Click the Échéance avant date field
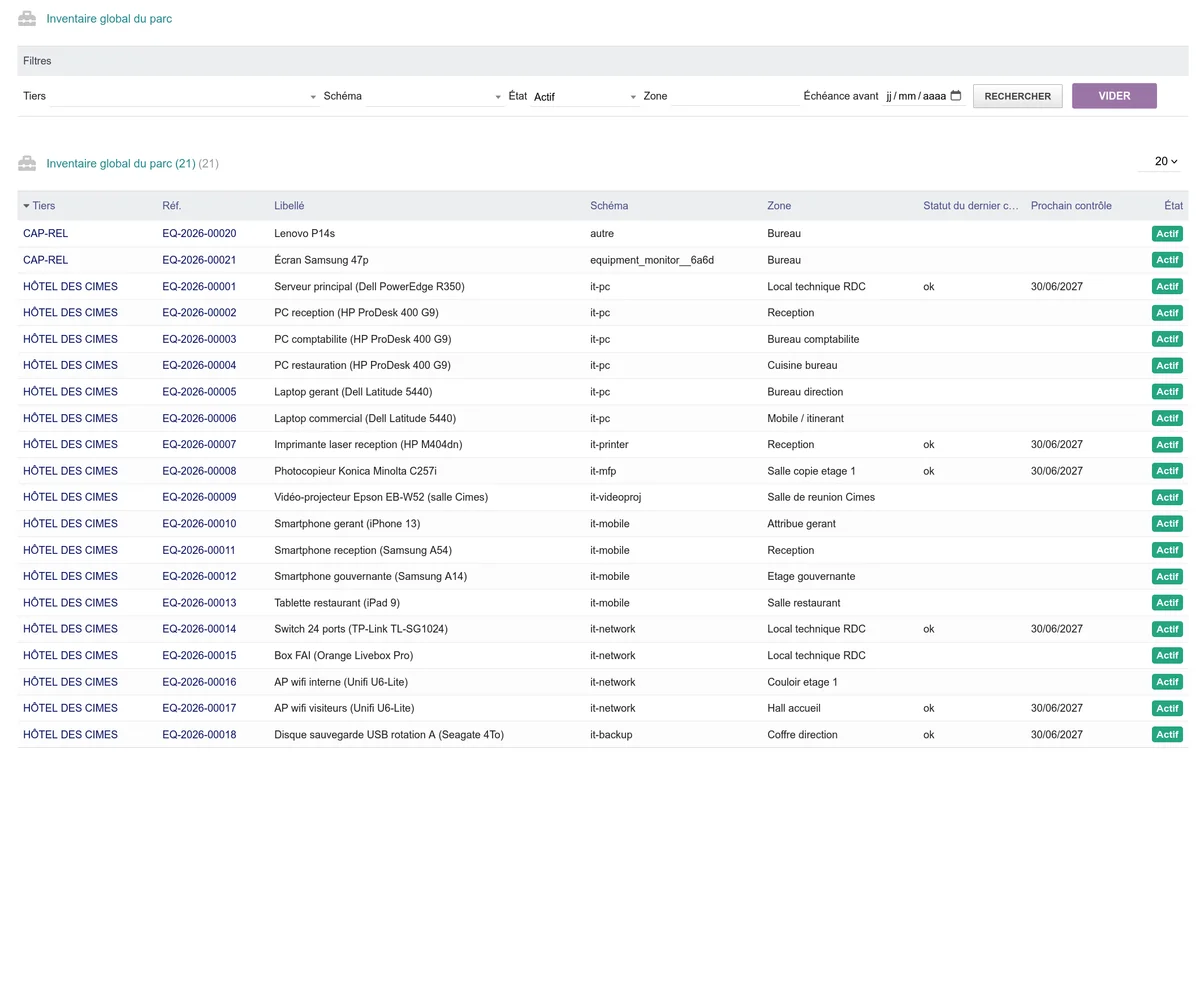Image resolution: width=1200 pixels, height=985 pixels. pos(923,96)
